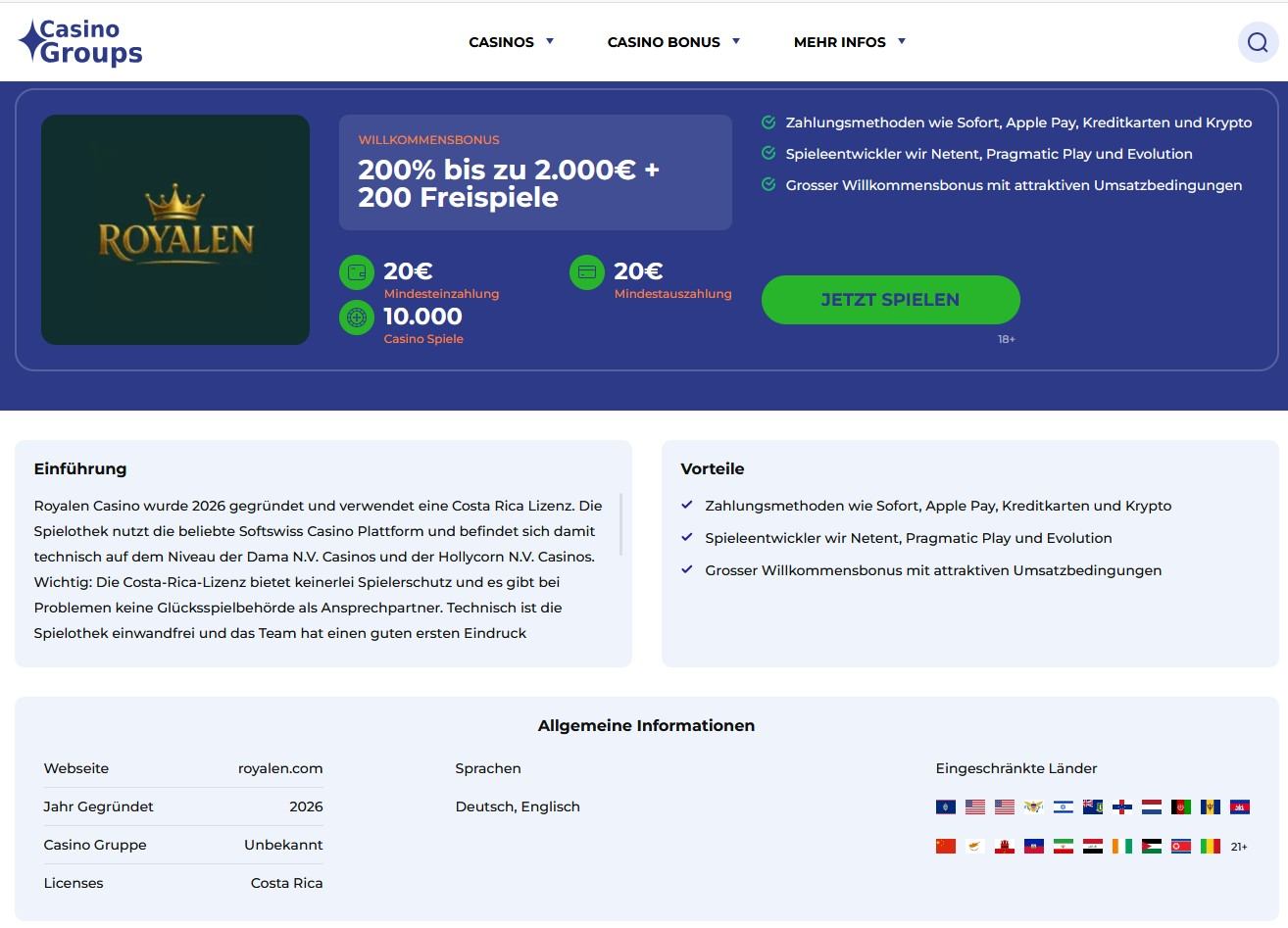Go to Casino Groups logo homepage
Viewport: 1288px width, 928px height.
[x=80, y=42]
